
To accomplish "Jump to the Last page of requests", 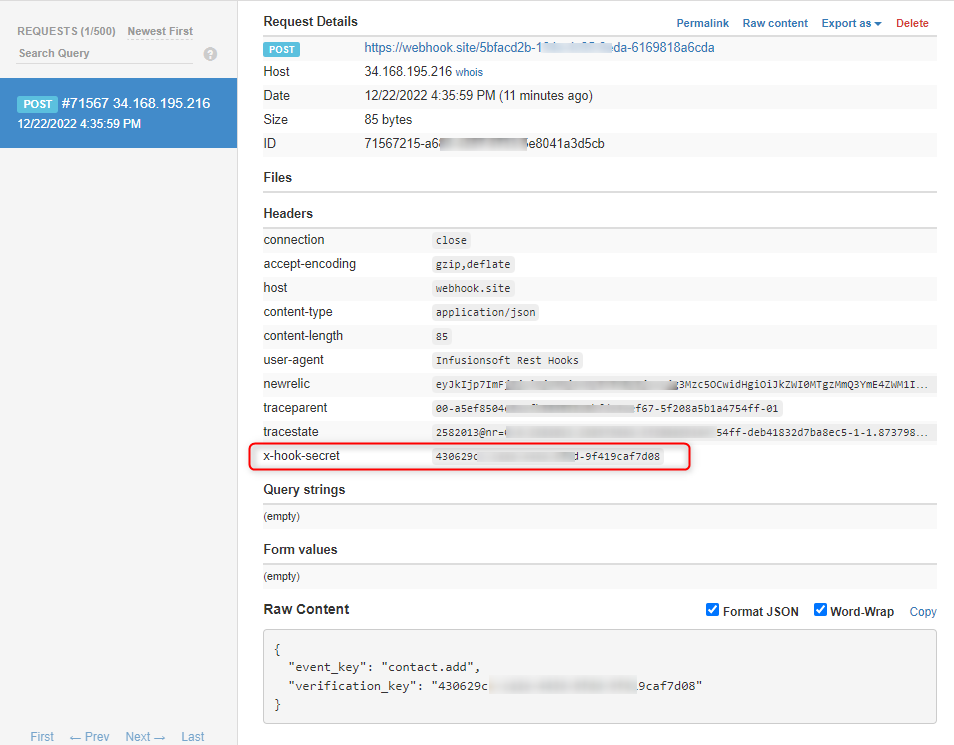I will 193,736.
